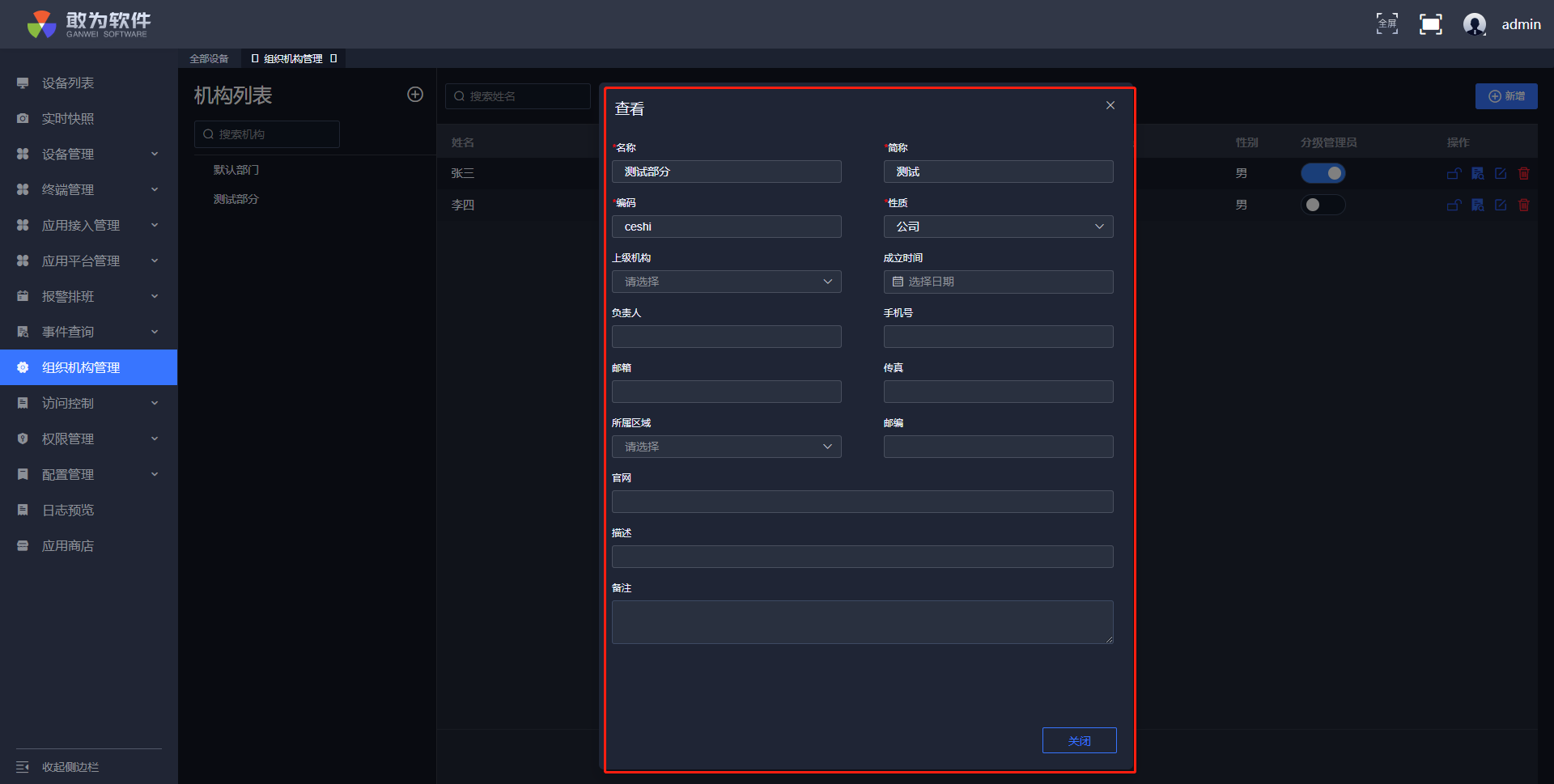Expand the 访问控制 submenu chevron

pos(155,403)
